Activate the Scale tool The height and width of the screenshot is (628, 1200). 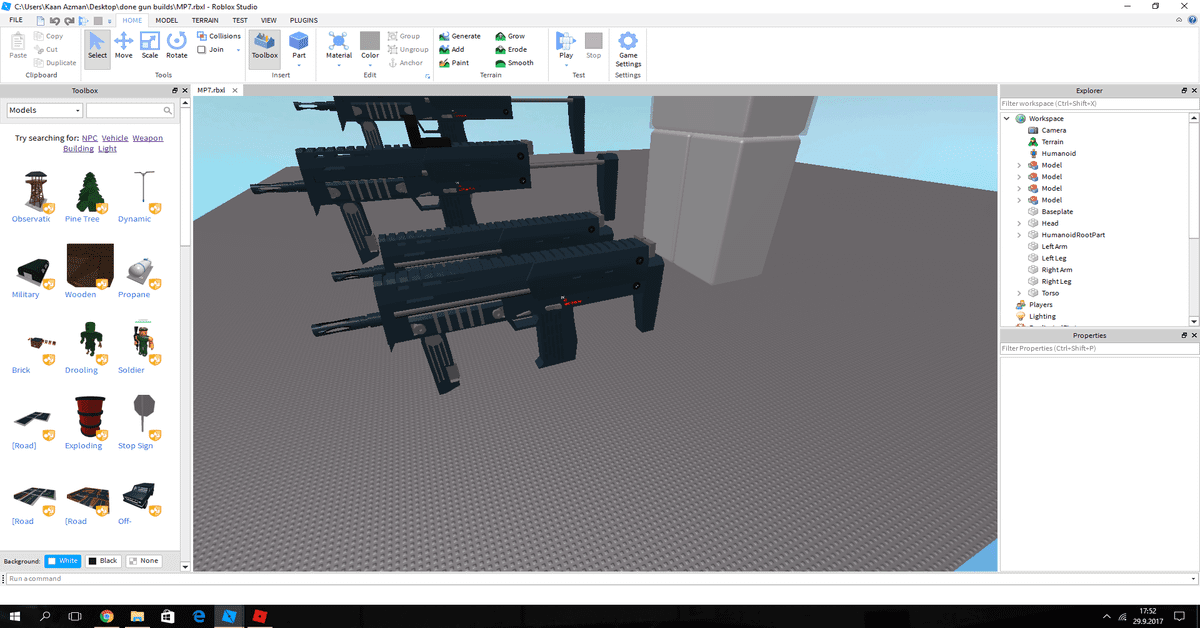coord(149,45)
